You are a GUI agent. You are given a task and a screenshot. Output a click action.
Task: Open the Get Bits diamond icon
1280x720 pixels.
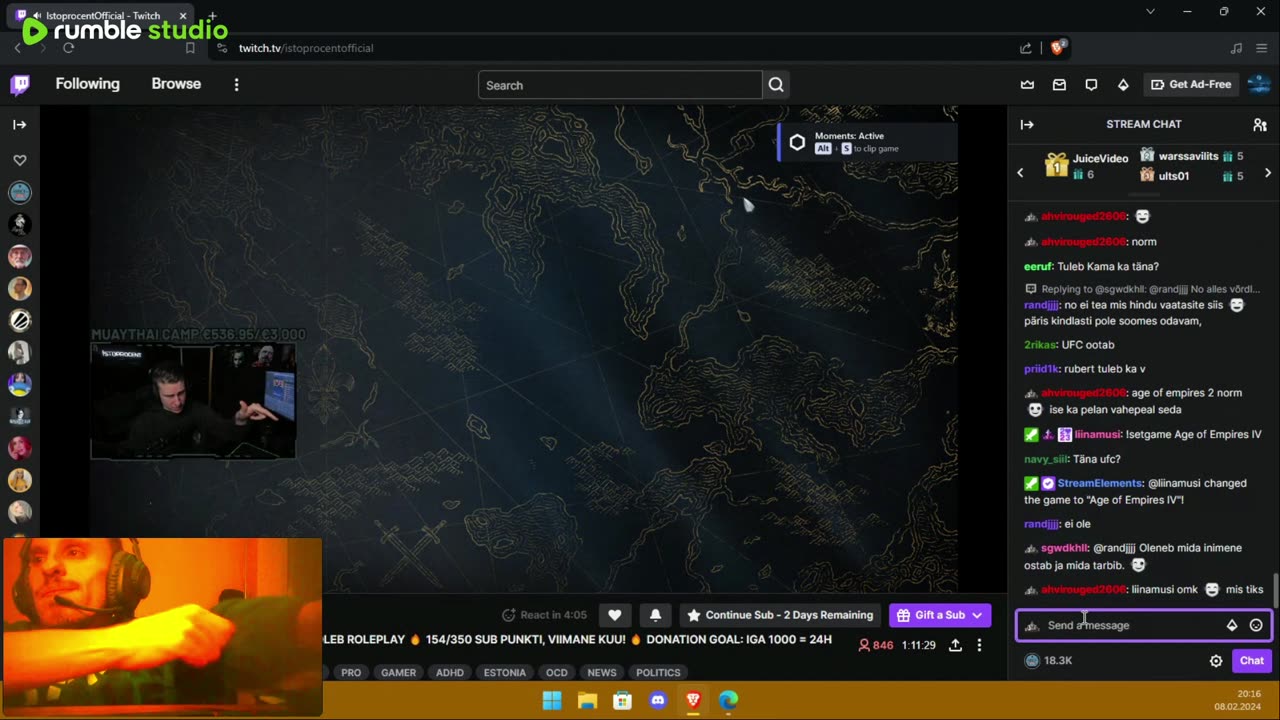[x=1123, y=85]
